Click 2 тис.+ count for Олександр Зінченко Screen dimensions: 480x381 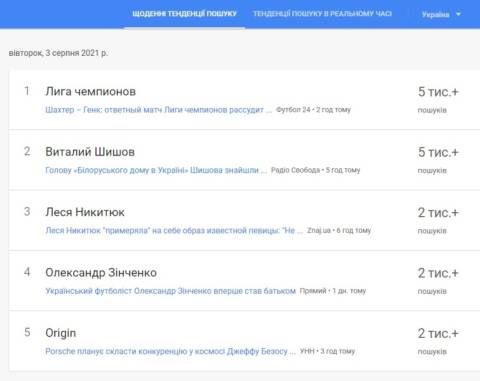pyautogui.click(x=438, y=273)
